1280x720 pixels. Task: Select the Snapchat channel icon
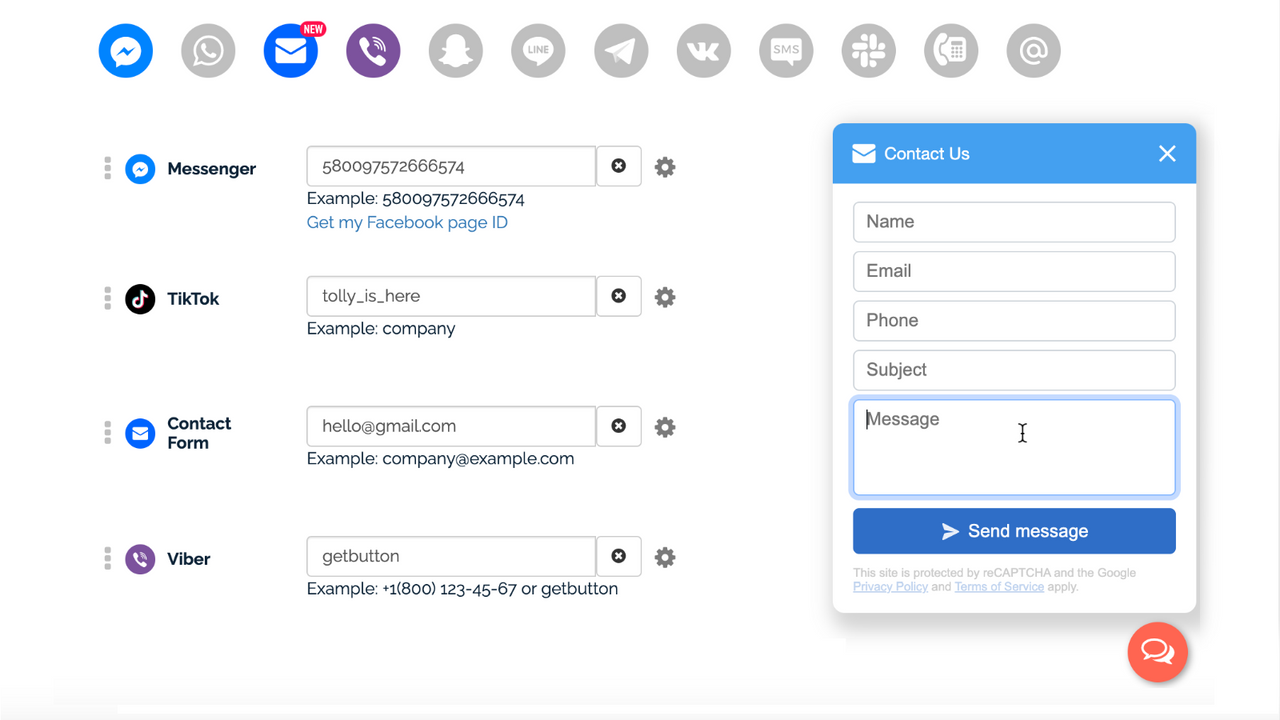click(x=456, y=51)
